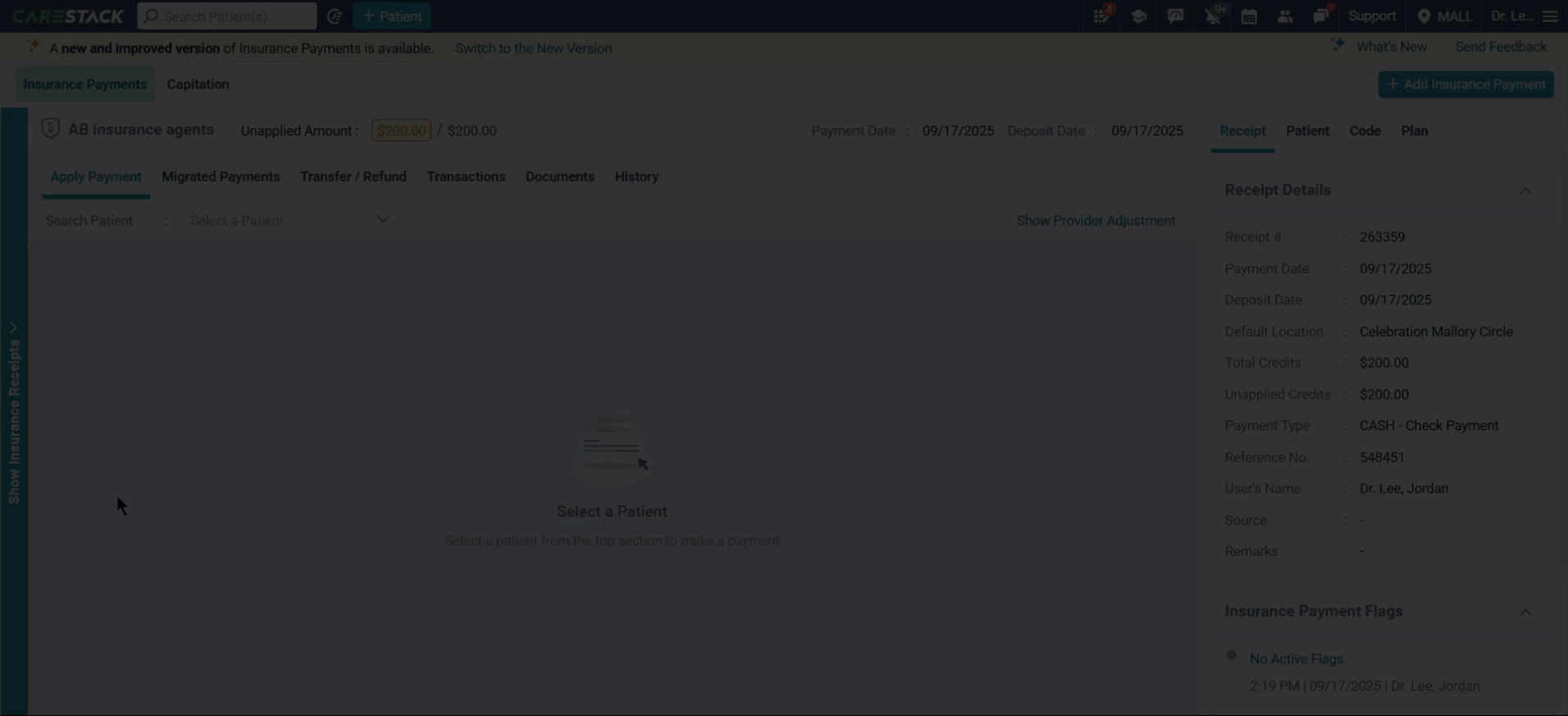1568x716 pixels.
Task: Click the CareStack logo
Action: pyautogui.click(x=67, y=16)
